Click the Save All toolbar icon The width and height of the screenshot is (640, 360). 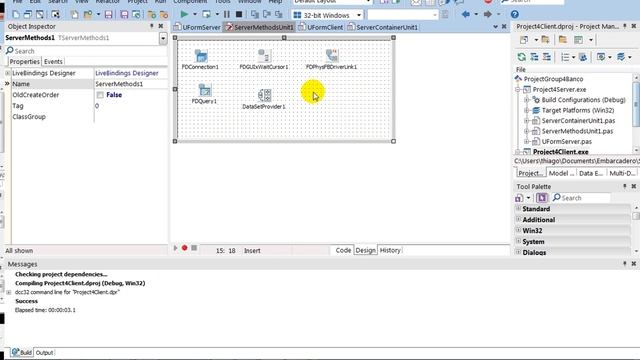tap(124, 15)
